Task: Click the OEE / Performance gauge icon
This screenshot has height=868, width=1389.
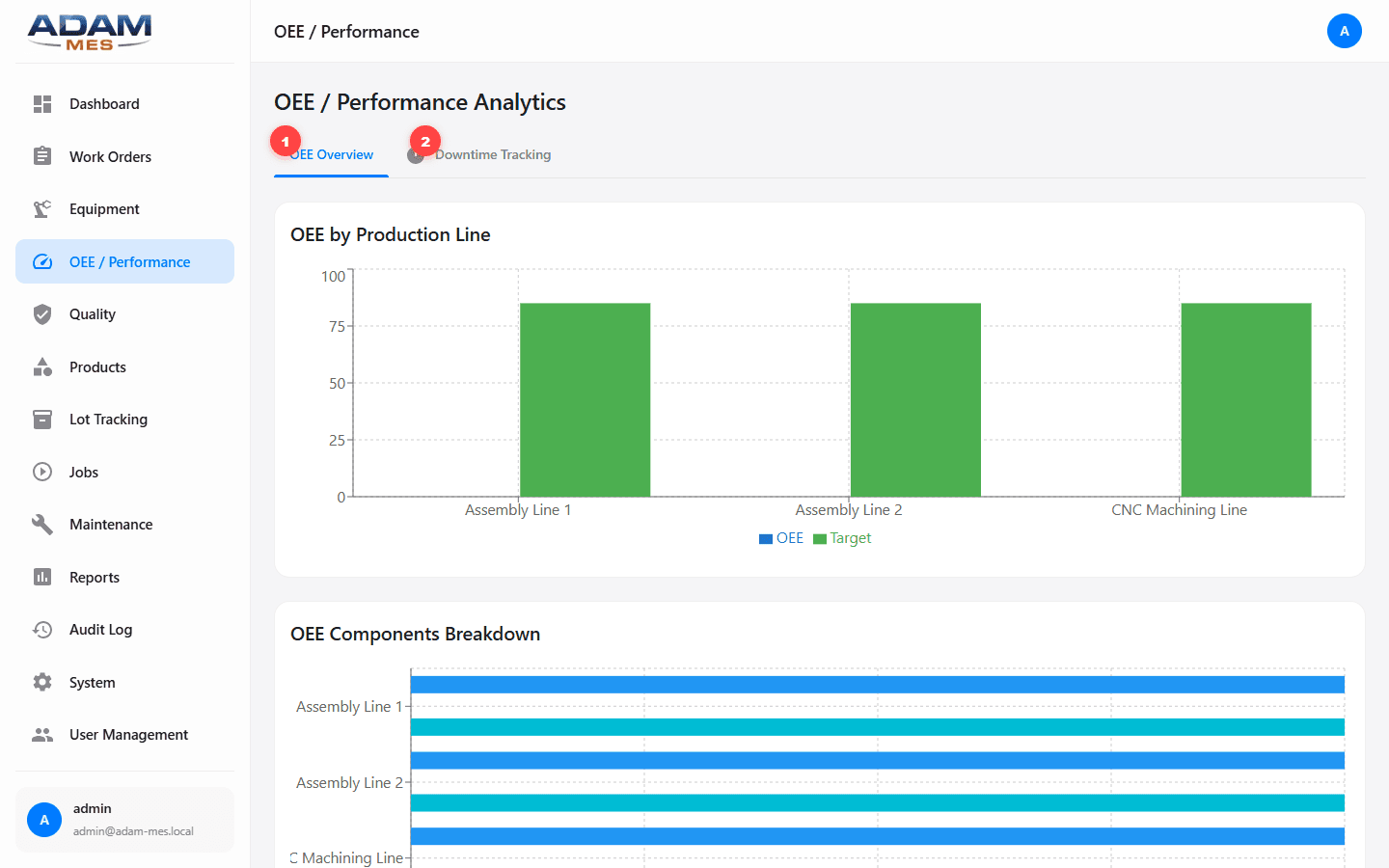Action: (42, 261)
